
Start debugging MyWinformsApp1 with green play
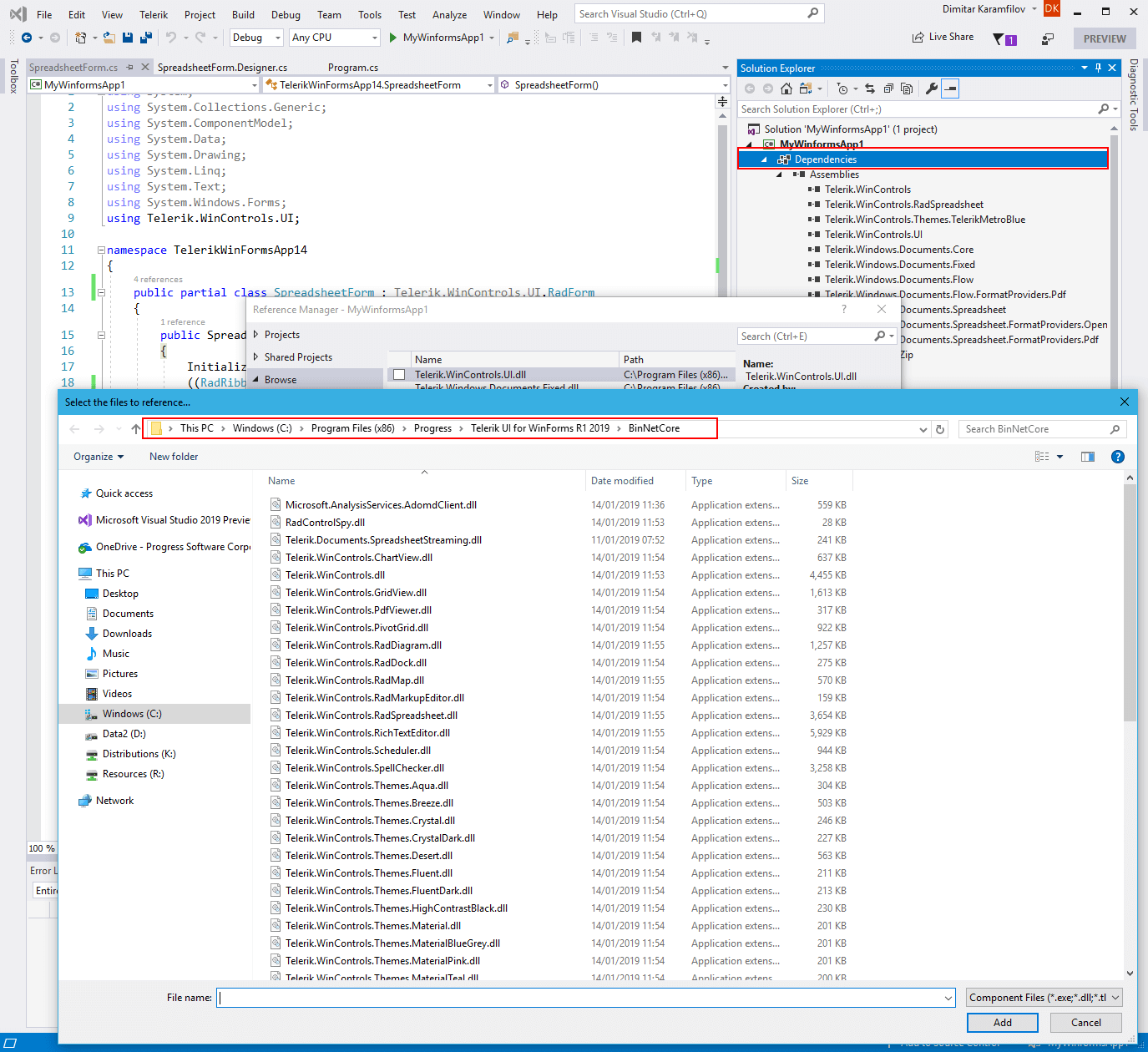click(393, 38)
